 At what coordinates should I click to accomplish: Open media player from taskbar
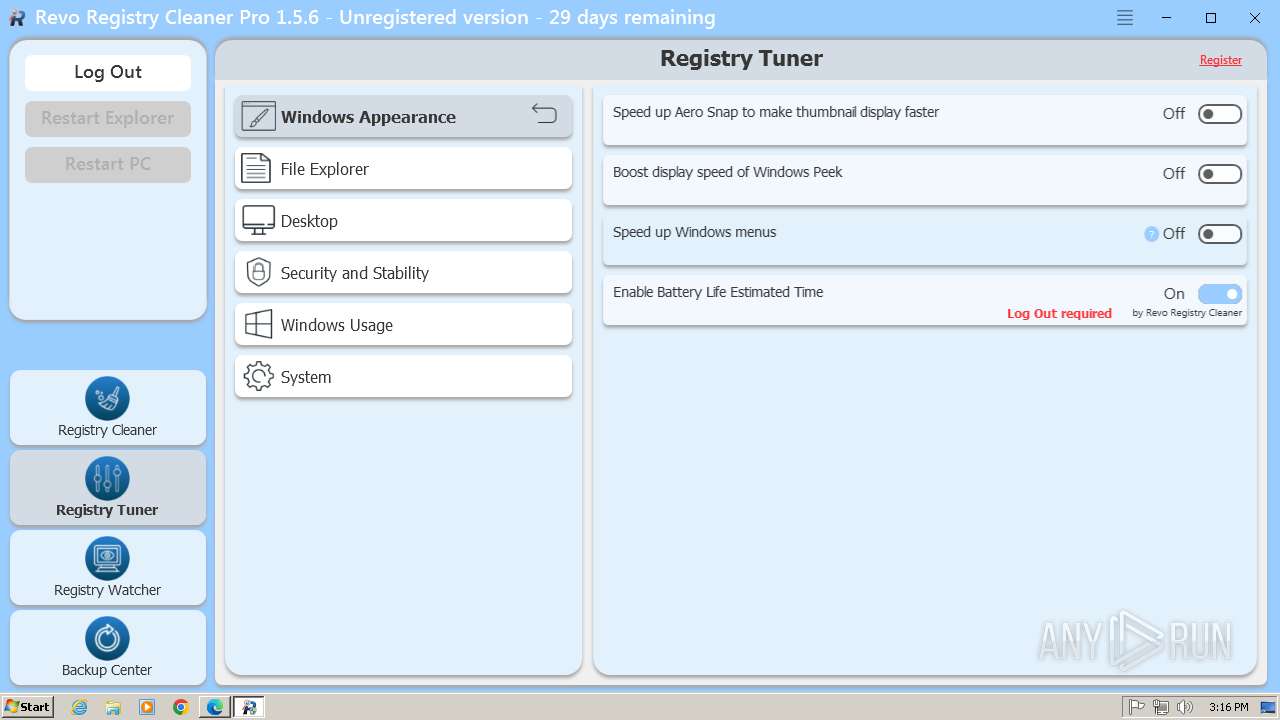(x=147, y=707)
